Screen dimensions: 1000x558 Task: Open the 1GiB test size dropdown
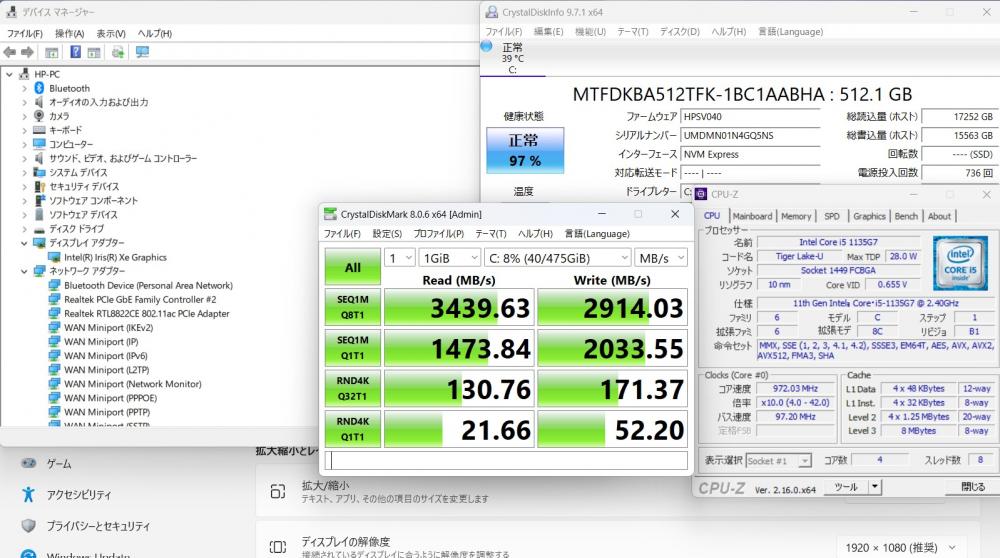[x=450, y=258]
